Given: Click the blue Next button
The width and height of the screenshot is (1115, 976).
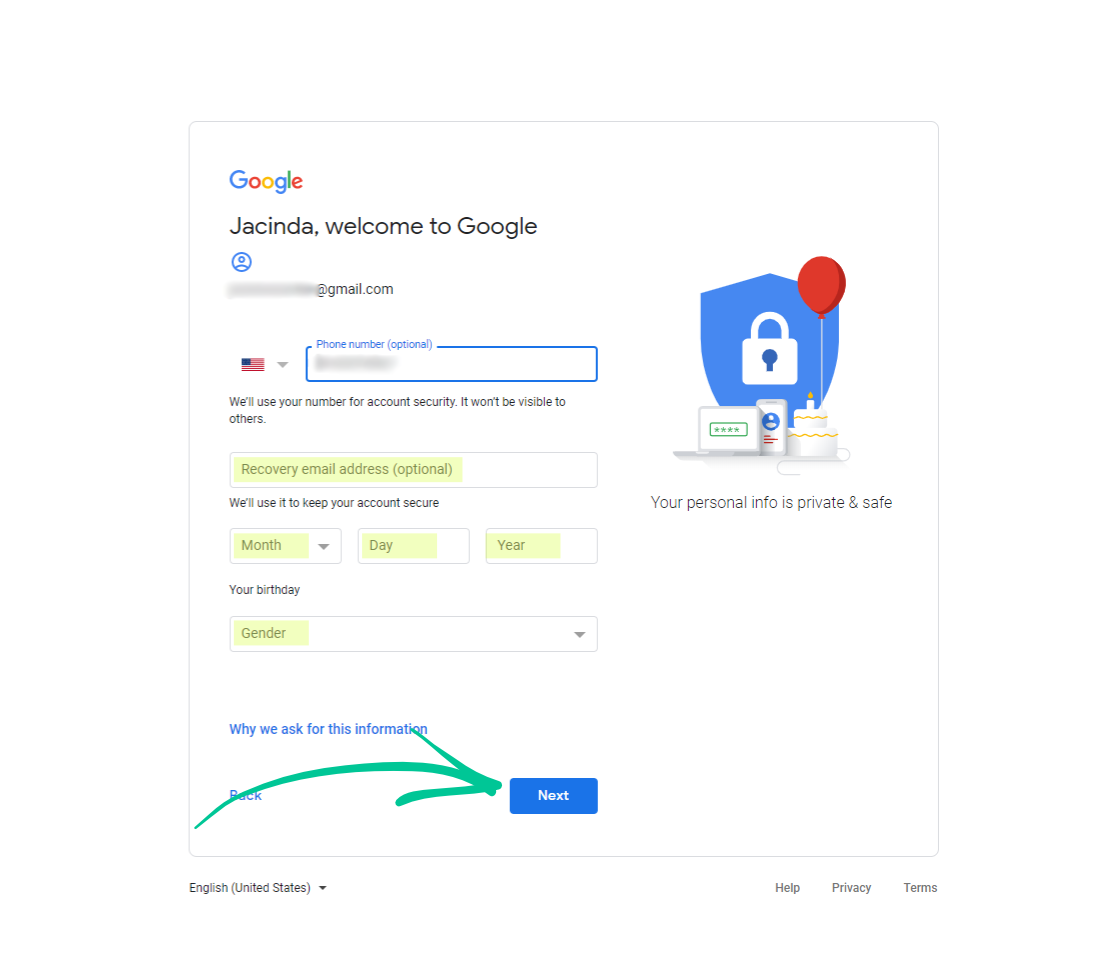Looking at the screenshot, I should pos(553,796).
